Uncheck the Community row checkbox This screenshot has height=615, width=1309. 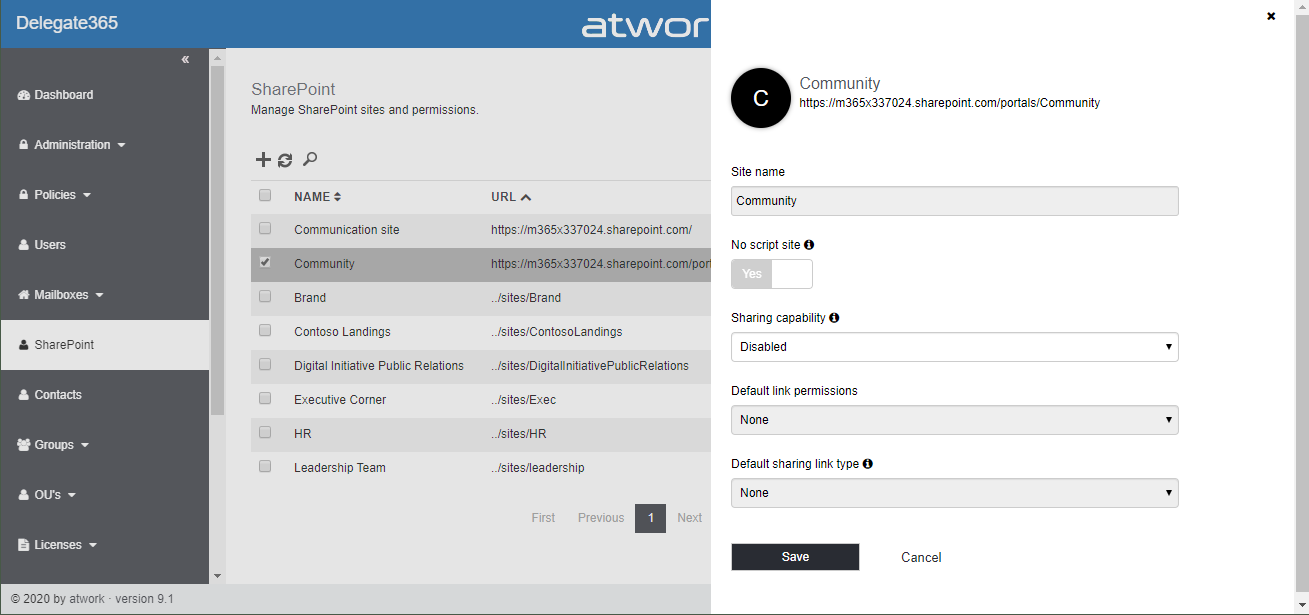[x=265, y=262]
